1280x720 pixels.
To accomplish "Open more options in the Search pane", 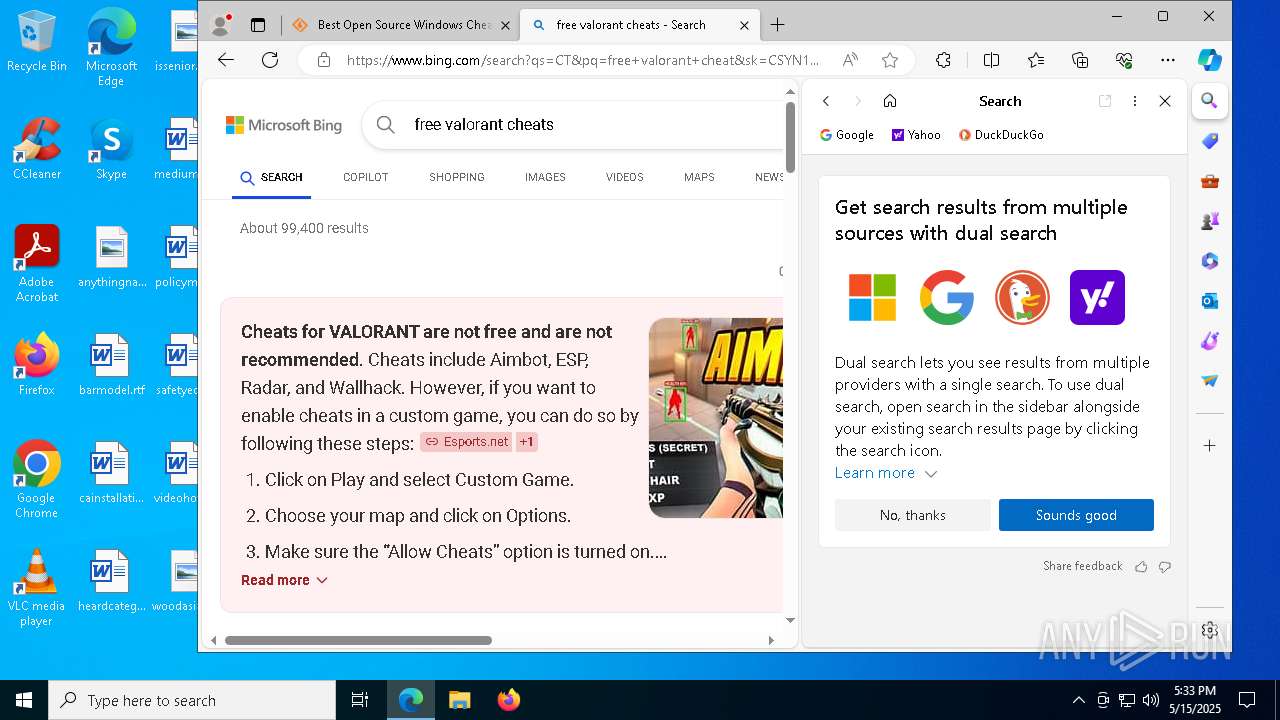I will (x=1135, y=101).
